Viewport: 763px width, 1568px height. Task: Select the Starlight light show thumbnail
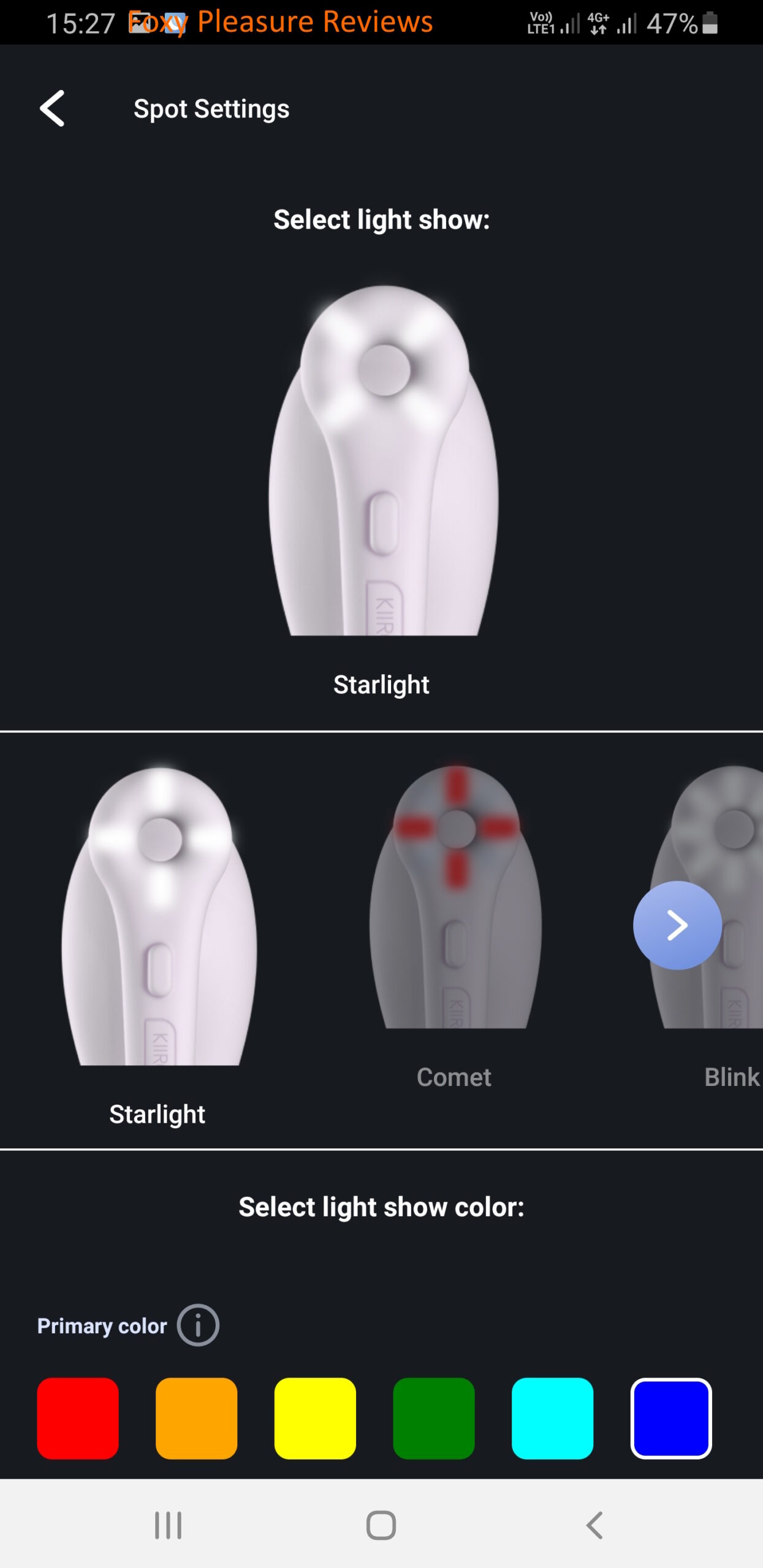159,916
